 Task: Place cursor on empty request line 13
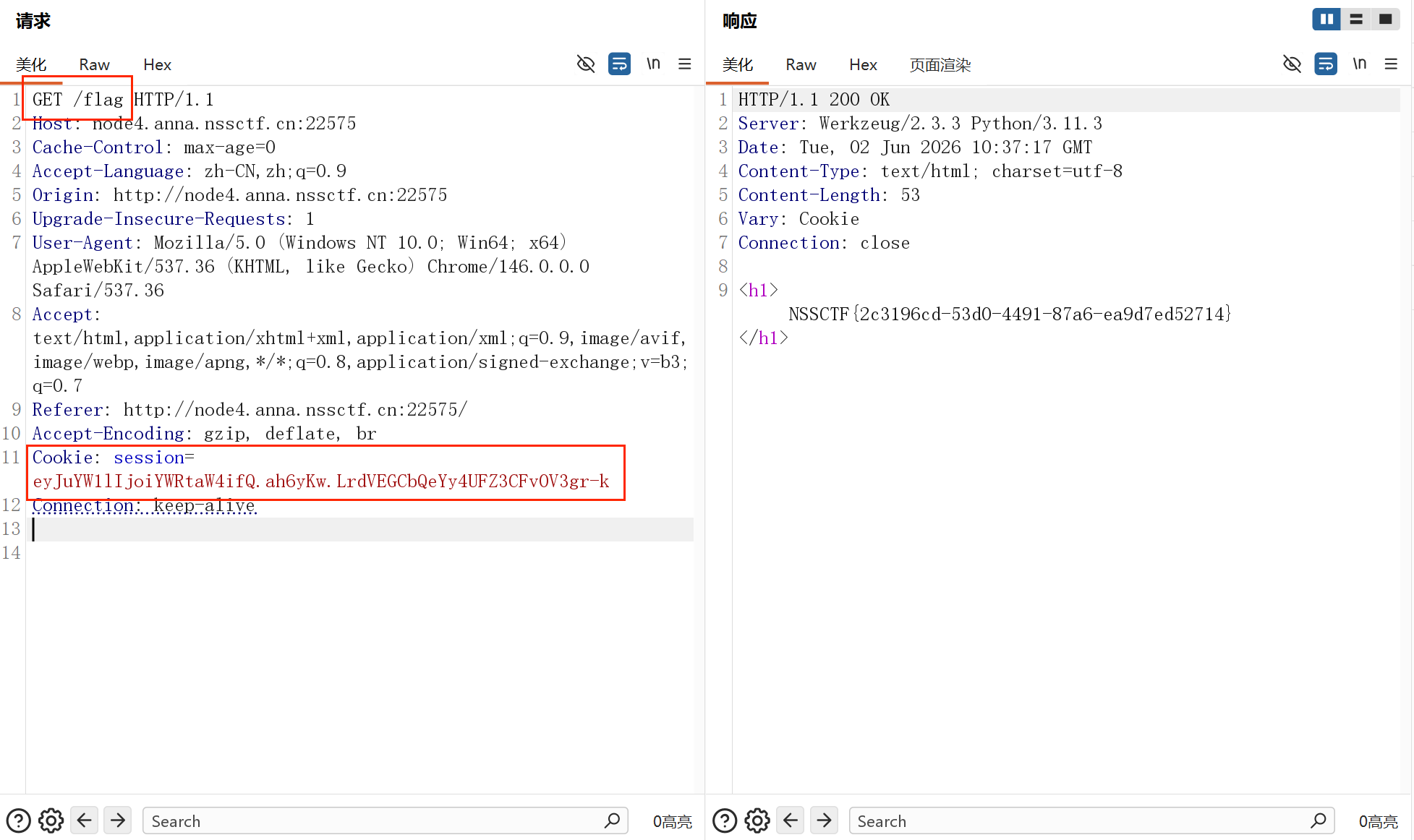pyautogui.click(x=362, y=529)
